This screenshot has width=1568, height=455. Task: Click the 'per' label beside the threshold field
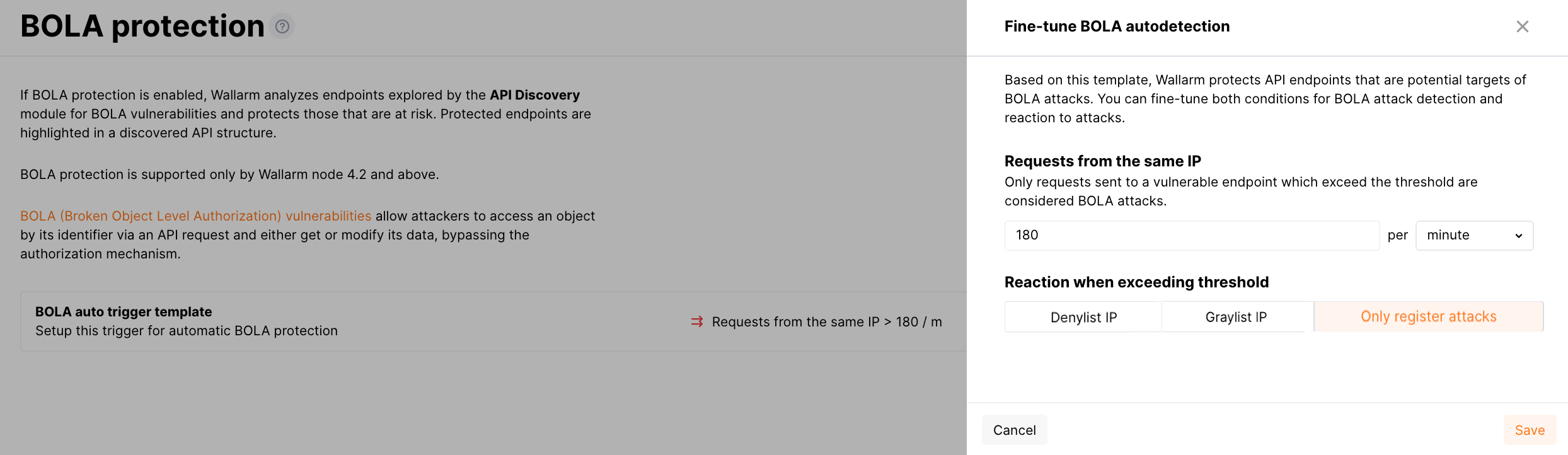coord(1397,236)
